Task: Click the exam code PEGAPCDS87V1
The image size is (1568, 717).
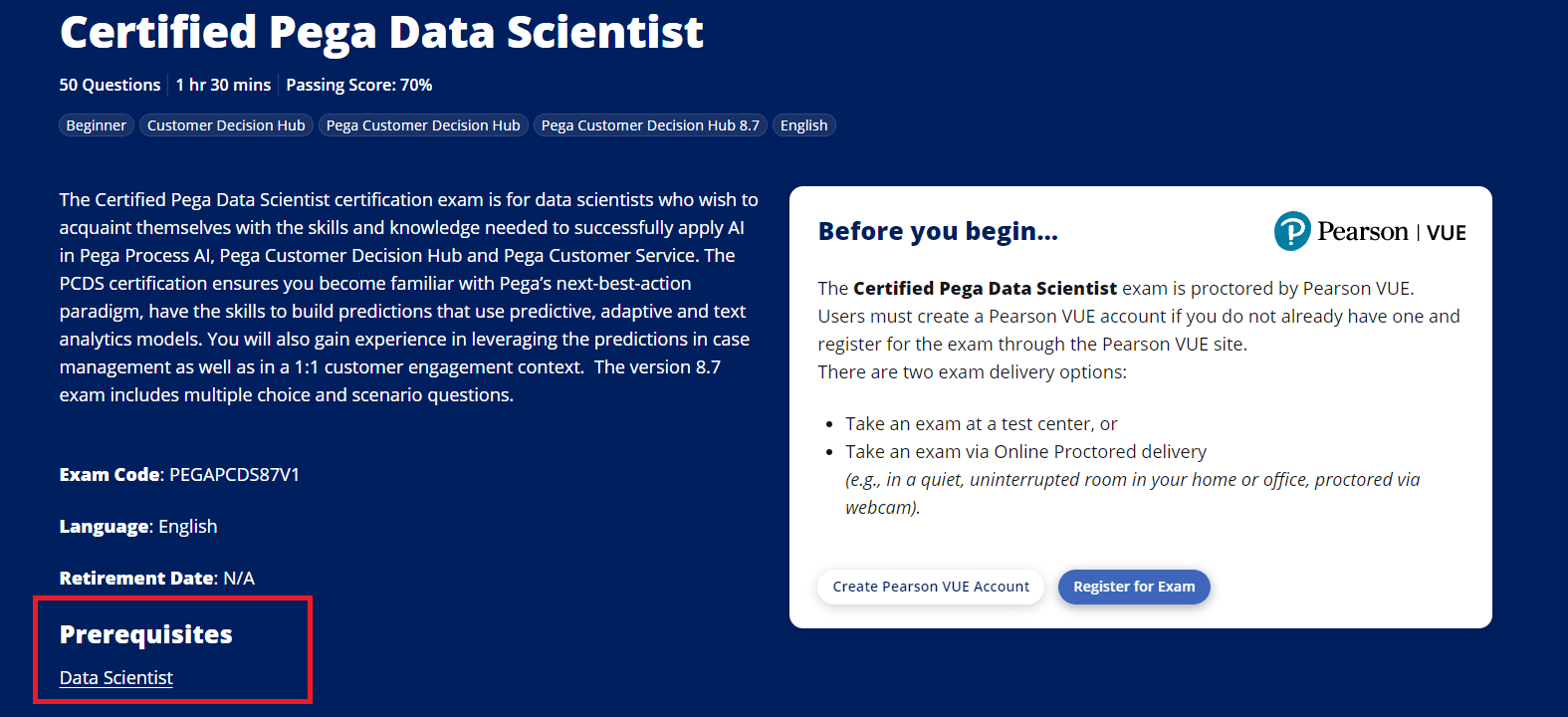Action: click(x=234, y=475)
